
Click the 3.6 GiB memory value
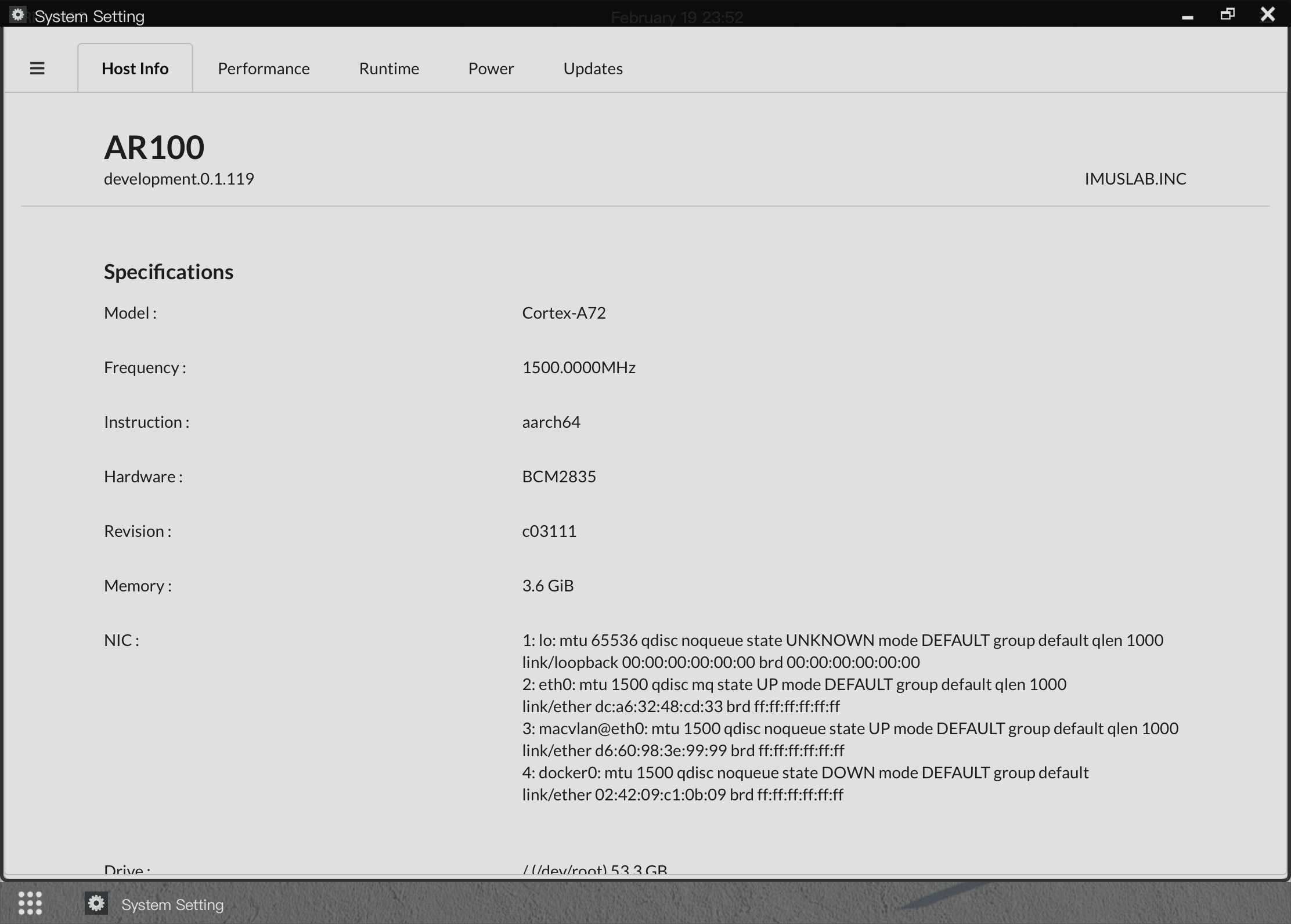547,586
